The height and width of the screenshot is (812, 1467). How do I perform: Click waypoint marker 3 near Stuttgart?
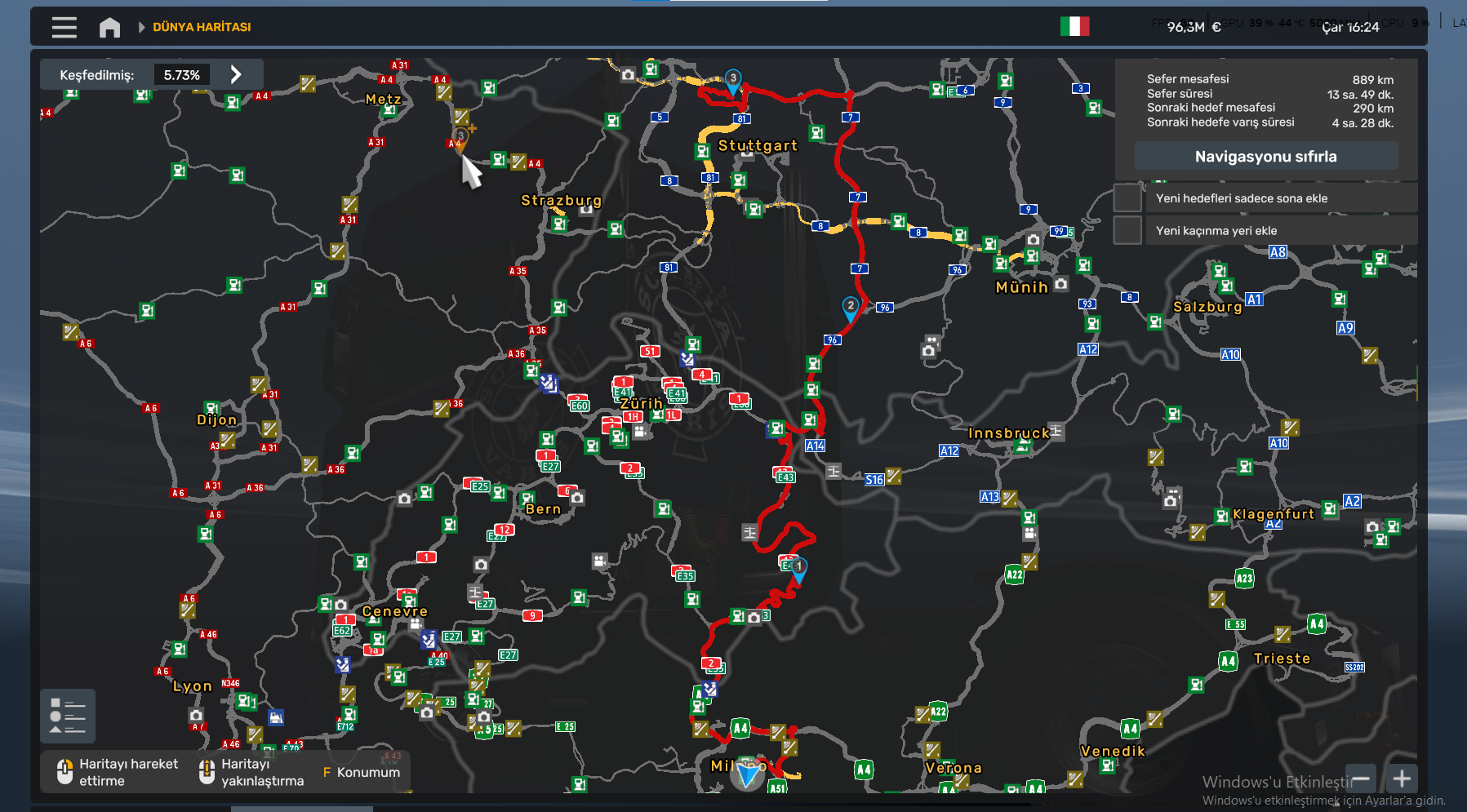pyautogui.click(x=733, y=80)
